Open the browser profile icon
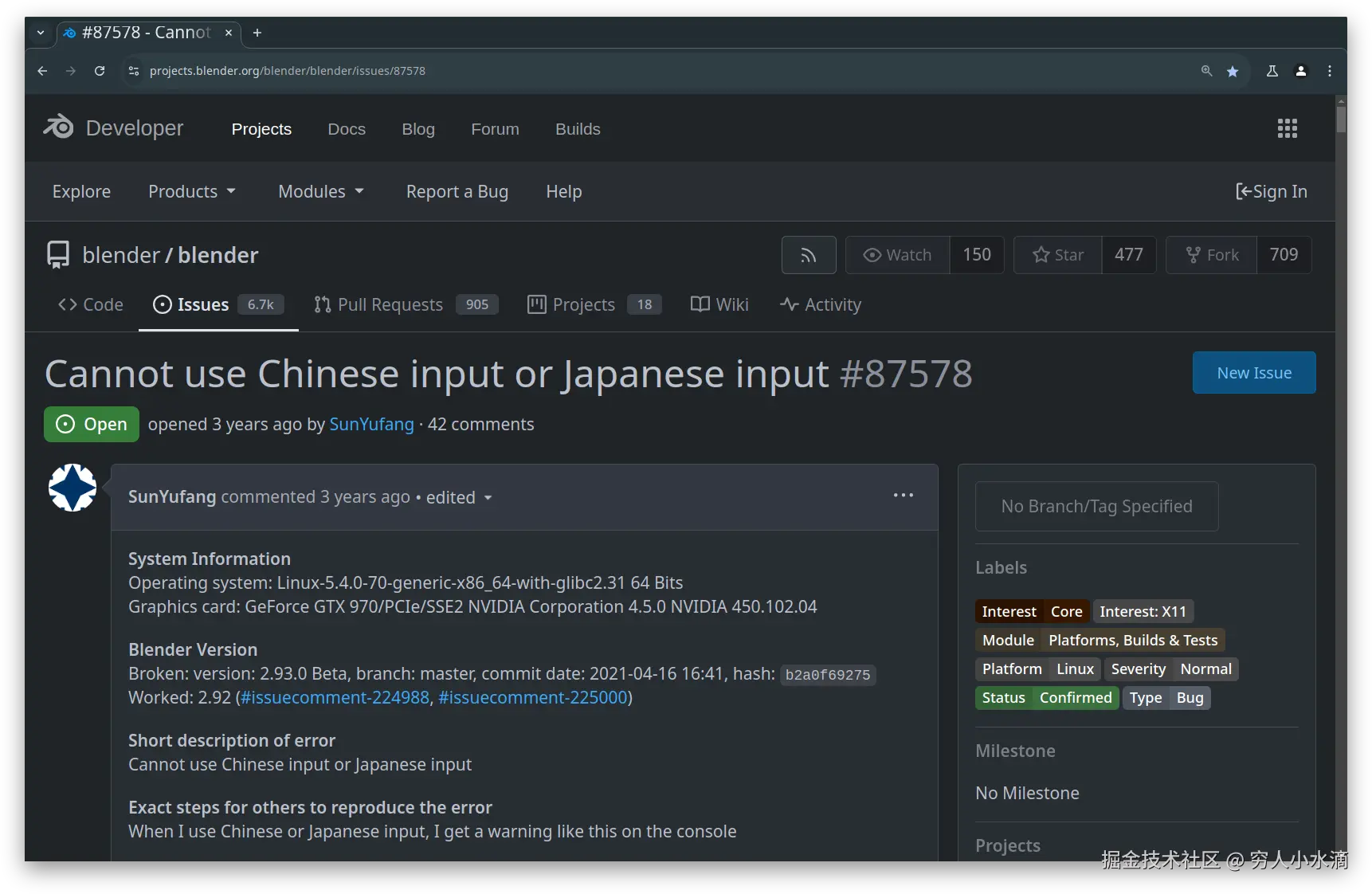Viewport: 1372px width, 894px height. pos(1301,71)
